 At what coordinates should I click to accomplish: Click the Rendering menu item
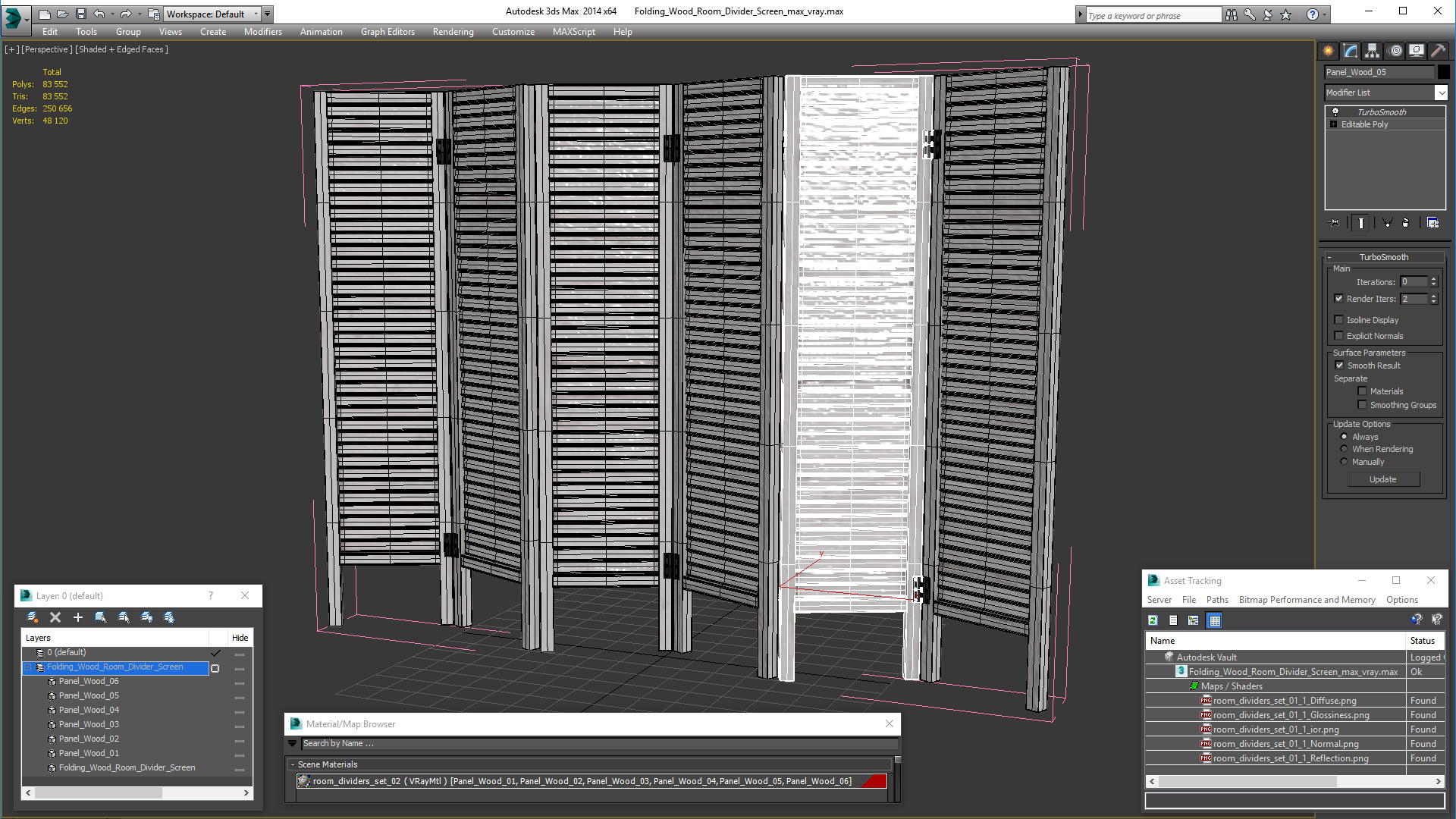tap(452, 31)
